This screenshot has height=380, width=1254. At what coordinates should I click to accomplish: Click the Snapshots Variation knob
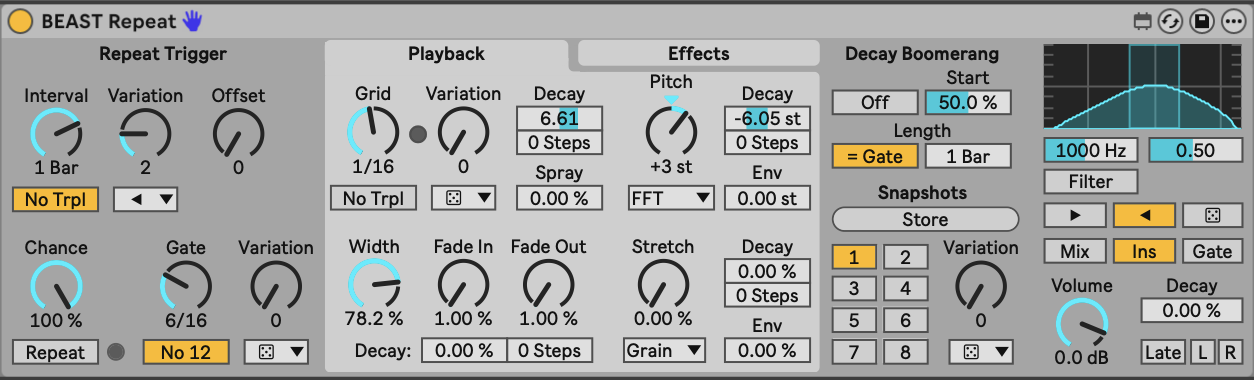(x=980, y=285)
